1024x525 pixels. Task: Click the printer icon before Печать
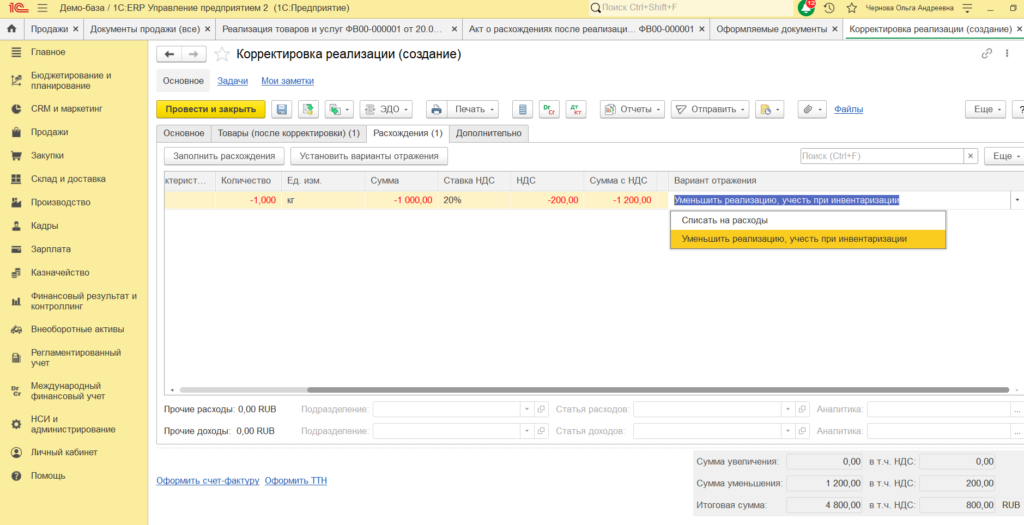pos(437,110)
